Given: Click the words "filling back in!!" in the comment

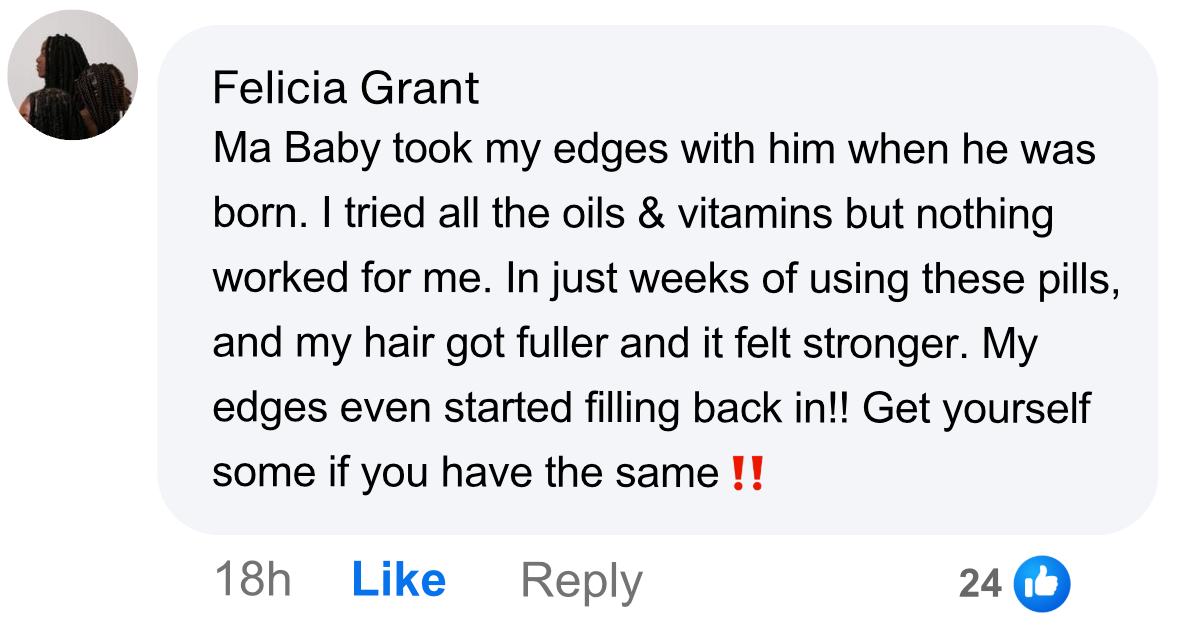Looking at the screenshot, I should click(740, 408).
